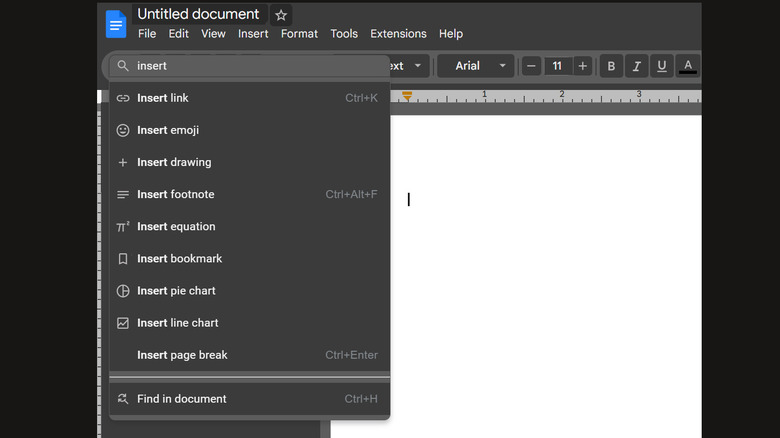This screenshot has height=438, width=780.
Task: Click the pi icon for Insert equation
Action: click(123, 227)
